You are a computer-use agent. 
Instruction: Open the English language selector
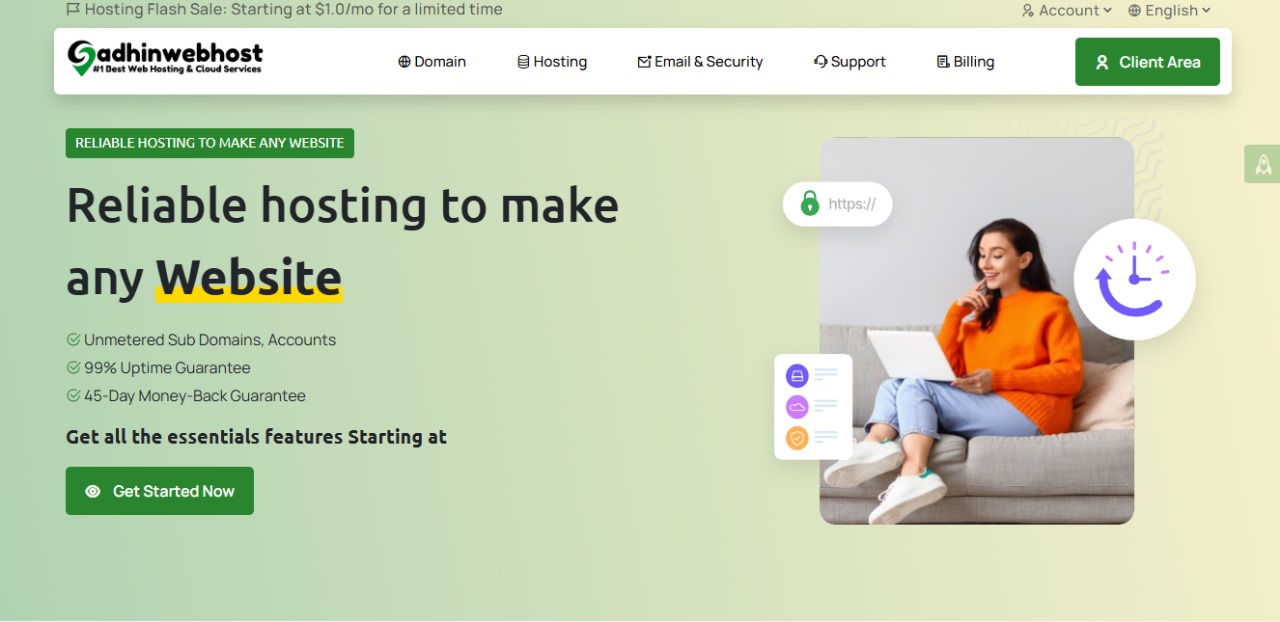[1170, 10]
